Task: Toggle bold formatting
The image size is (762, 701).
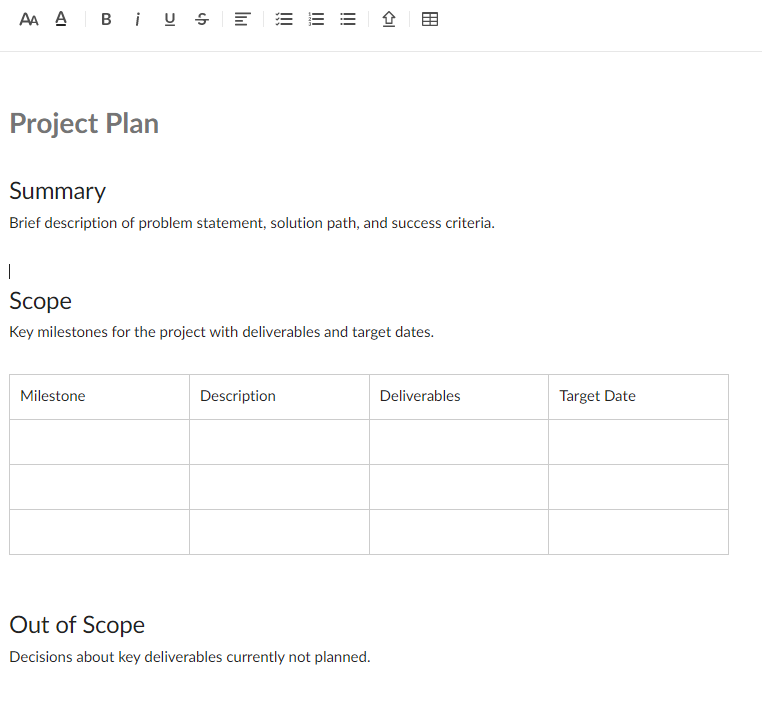Action: (106, 19)
